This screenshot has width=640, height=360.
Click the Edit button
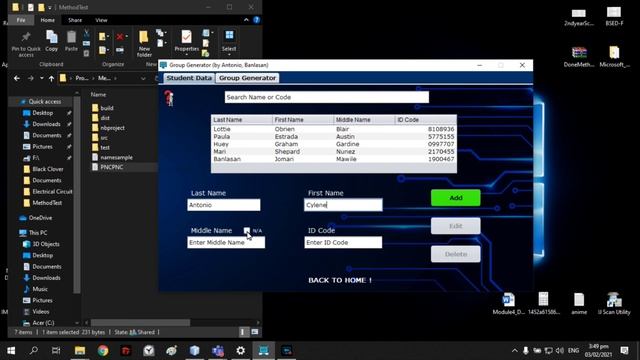coord(456,226)
